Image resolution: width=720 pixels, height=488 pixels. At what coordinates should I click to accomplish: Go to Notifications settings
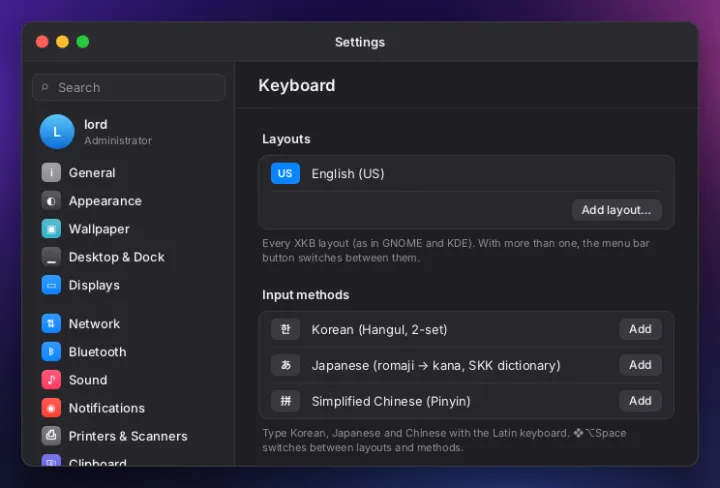point(129,408)
